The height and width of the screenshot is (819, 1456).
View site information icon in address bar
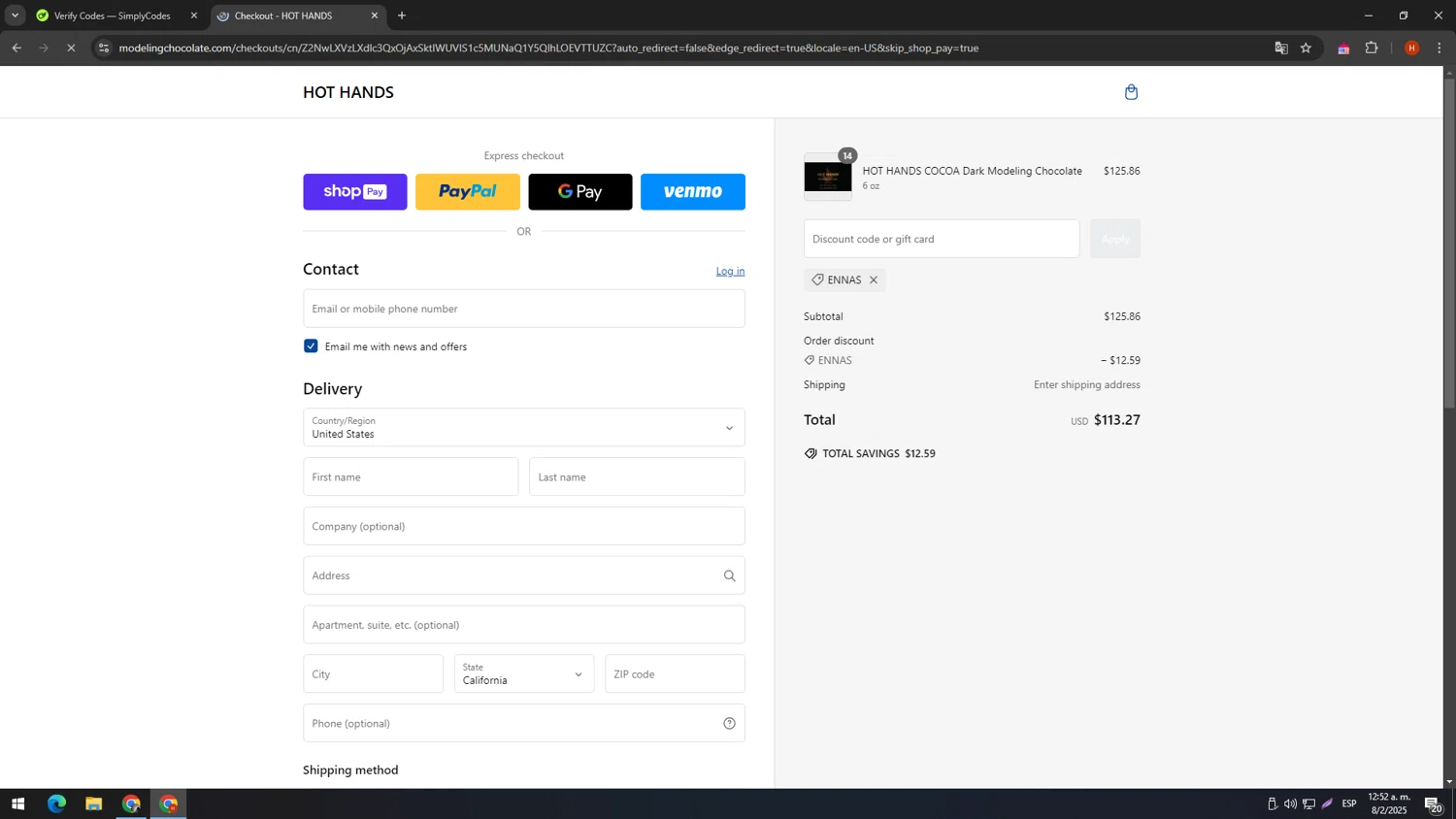(104, 48)
